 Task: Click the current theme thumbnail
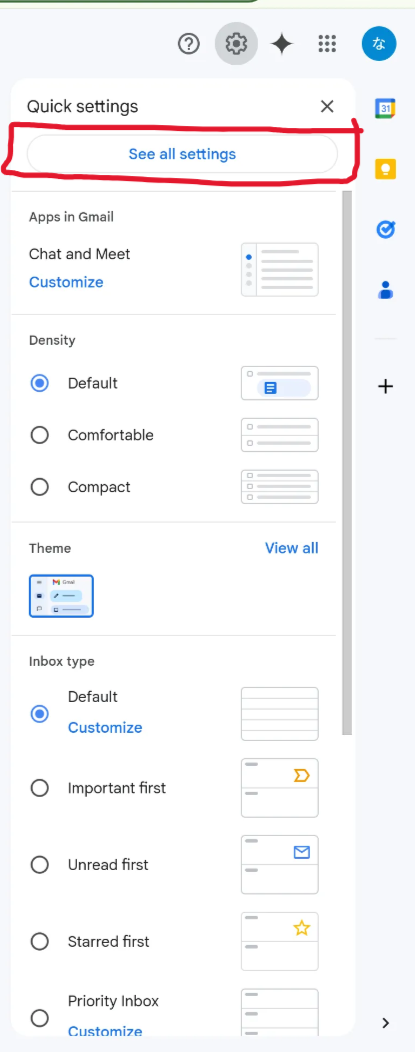pyautogui.click(x=61, y=596)
